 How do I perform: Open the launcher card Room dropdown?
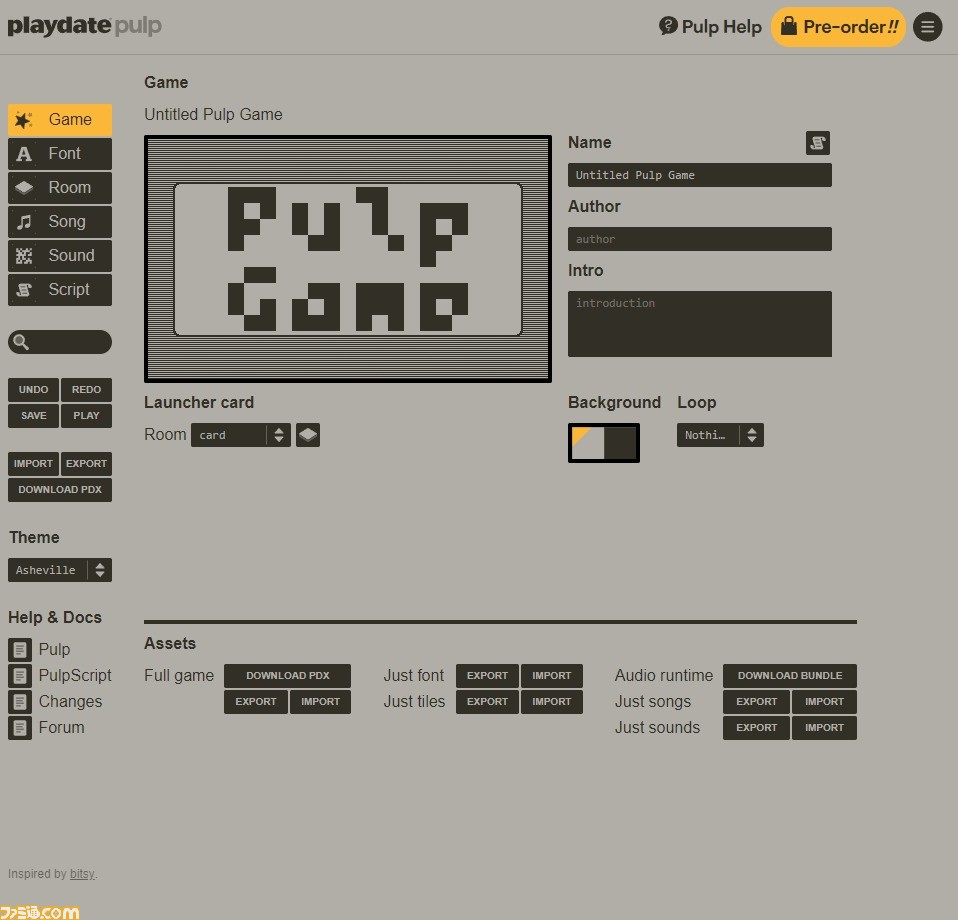click(x=241, y=435)
